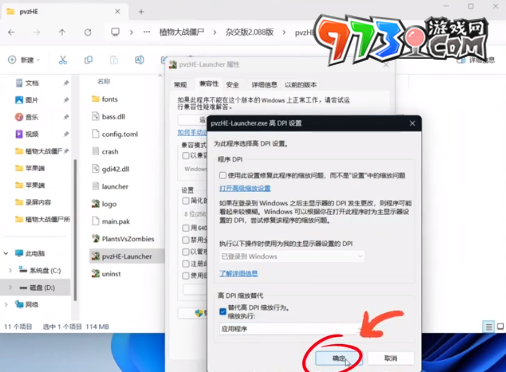506x372 pixels.
Task: Open the 应用程序 scaling dropdown
Action: 291,329
